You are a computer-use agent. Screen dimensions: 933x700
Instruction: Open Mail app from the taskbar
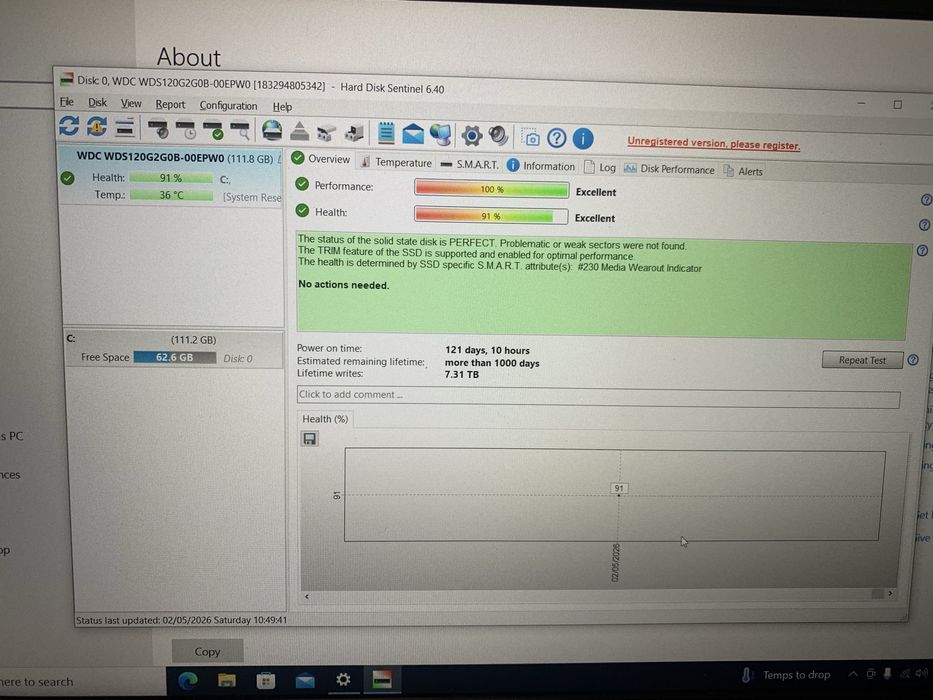click(x=305, y=679)
